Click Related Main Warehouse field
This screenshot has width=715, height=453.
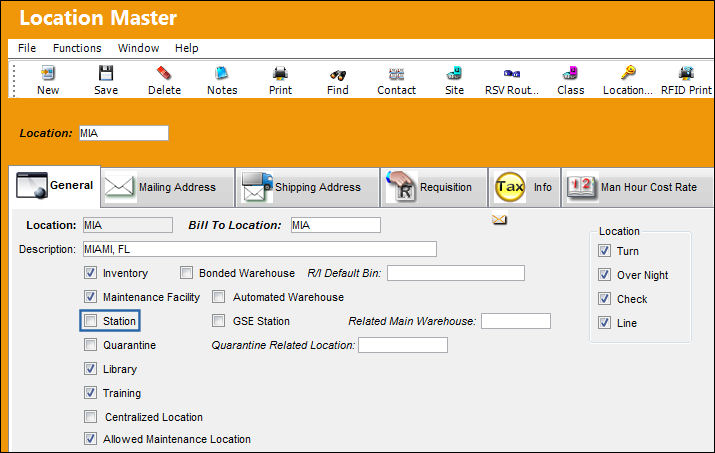point(516,321)
